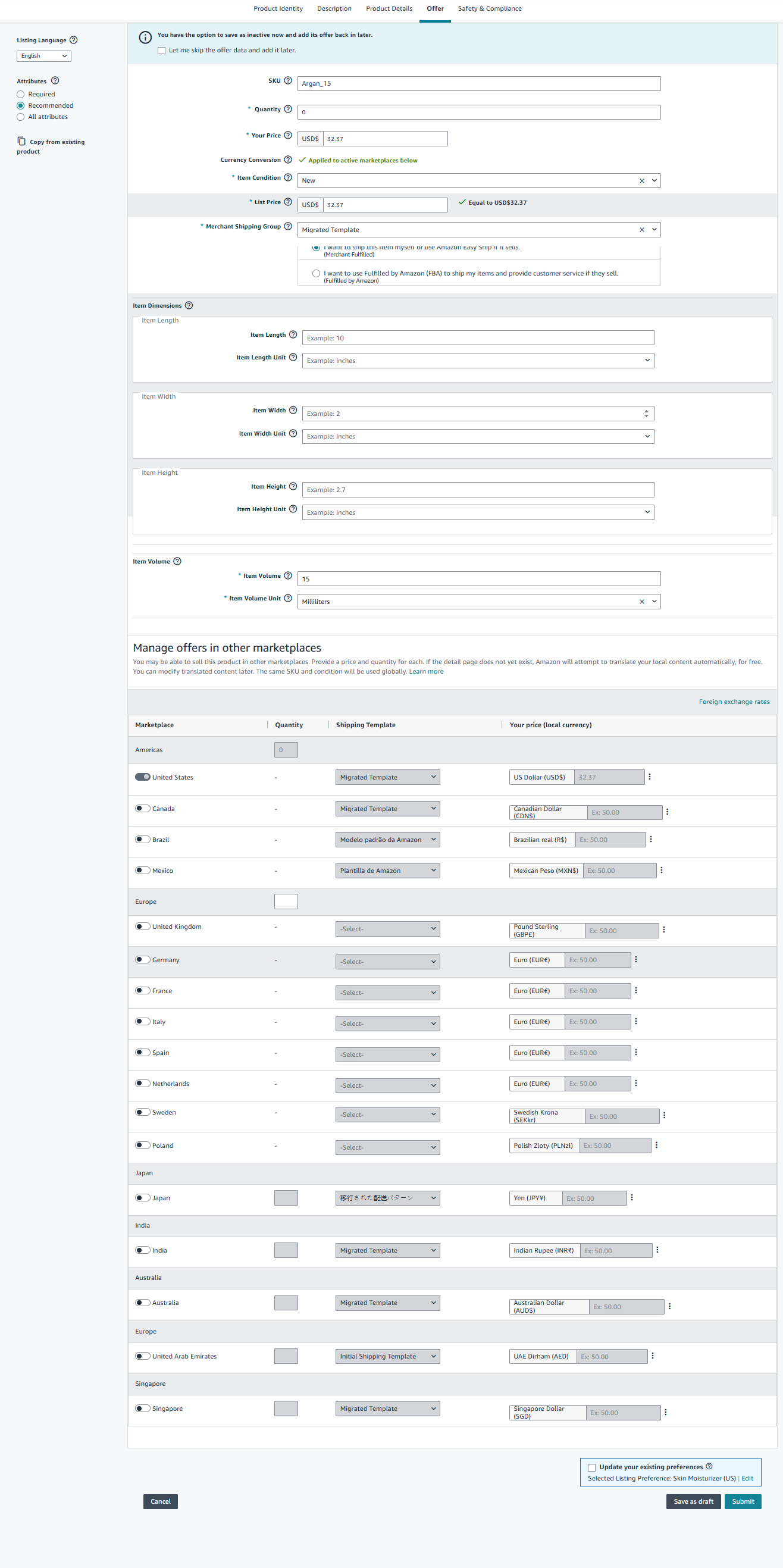The width and height of the screenshot is (783, 1568).
Task: Expand the United Kingdom shipping template dropdown
Action: coord(387,929)
